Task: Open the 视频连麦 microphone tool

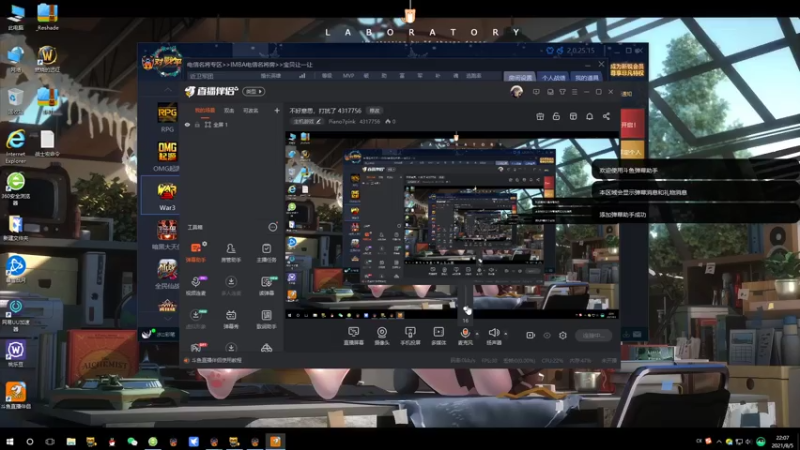Action: [195, 286]
